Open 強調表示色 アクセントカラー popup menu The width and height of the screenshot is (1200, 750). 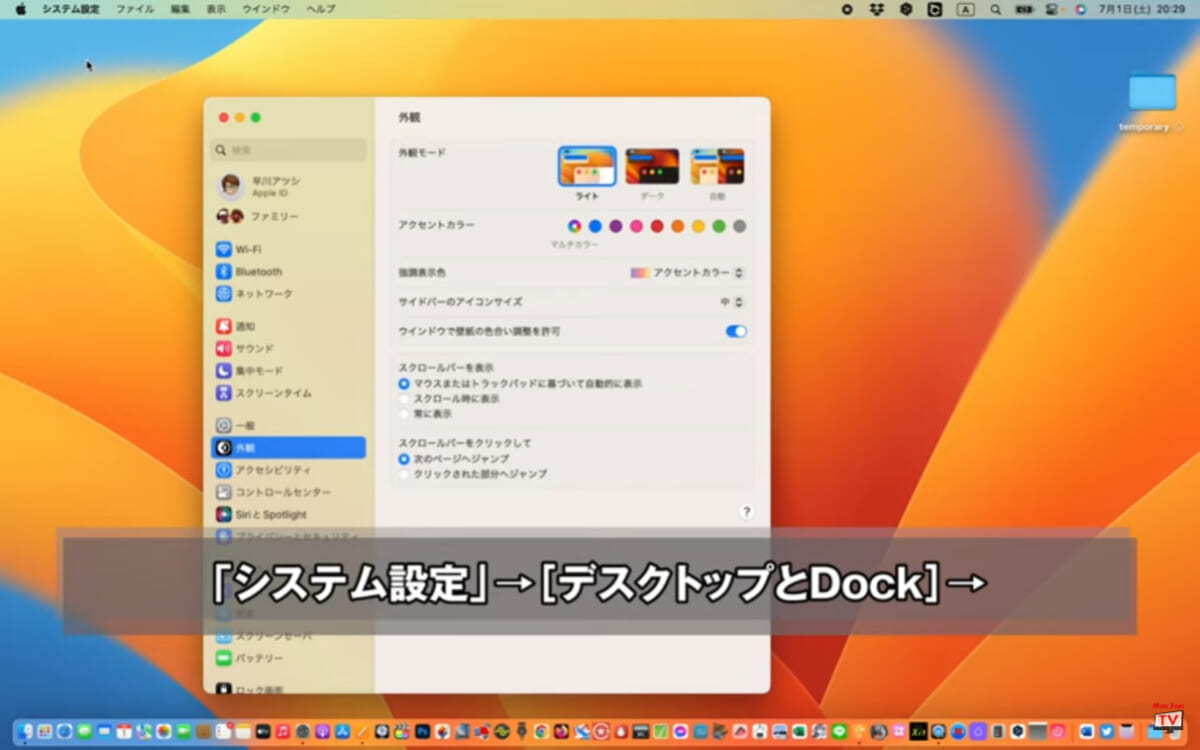click(687, 272)
